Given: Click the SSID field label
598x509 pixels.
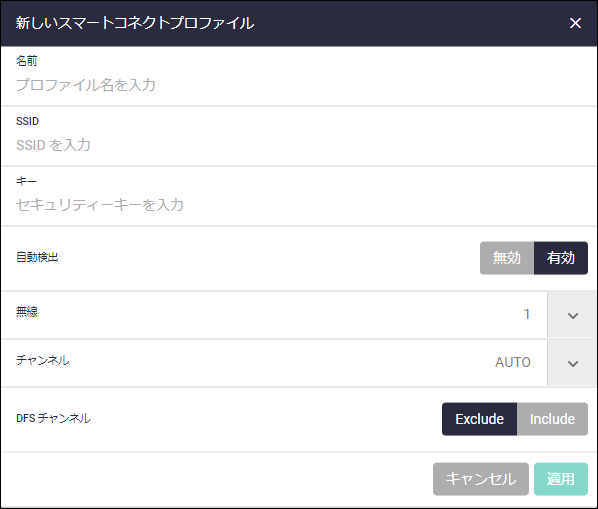Looking at the screenshot, I should pos(27,121).
